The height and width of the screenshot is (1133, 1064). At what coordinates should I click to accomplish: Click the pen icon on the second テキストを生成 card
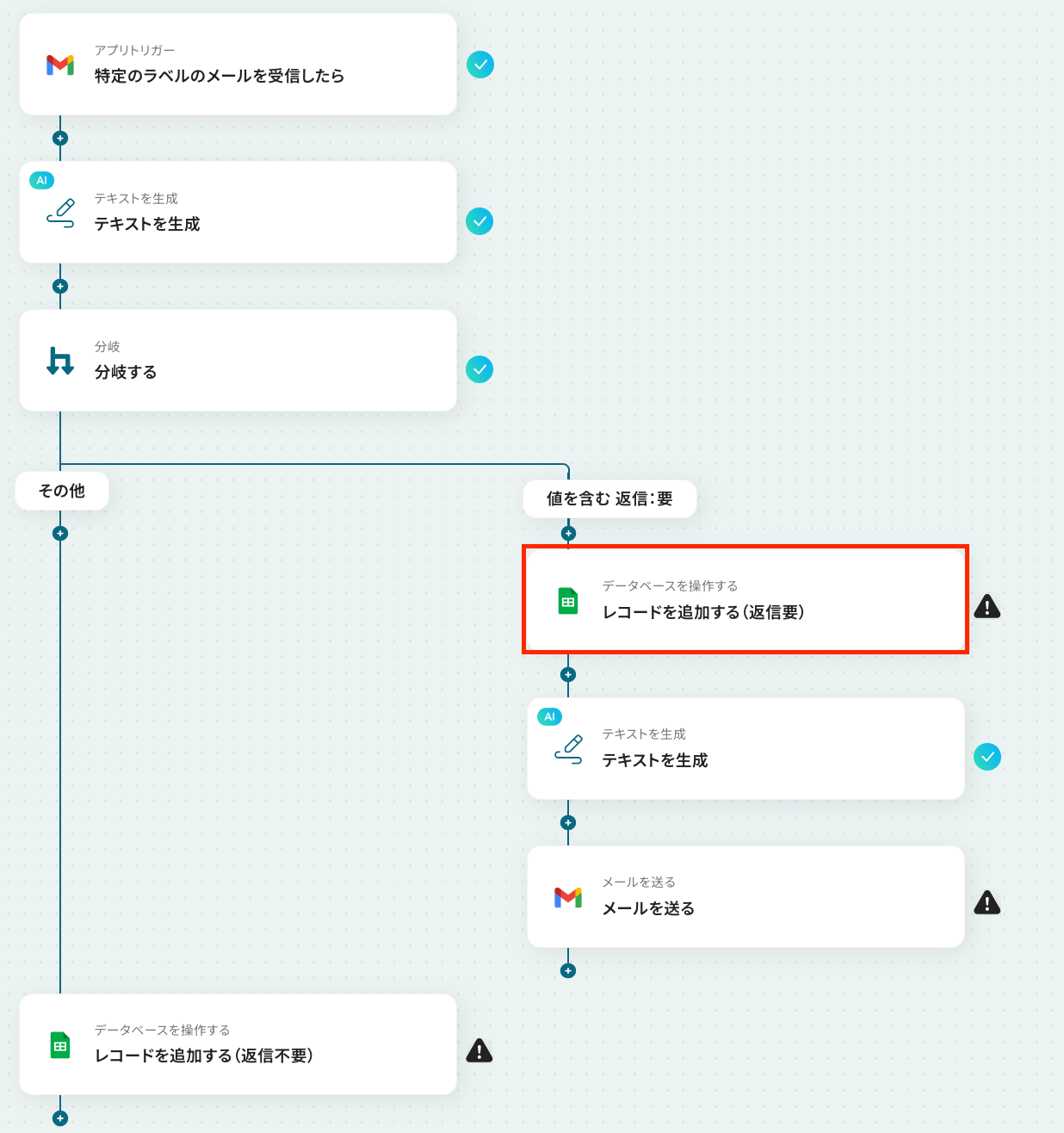click(x=568, y=749)
